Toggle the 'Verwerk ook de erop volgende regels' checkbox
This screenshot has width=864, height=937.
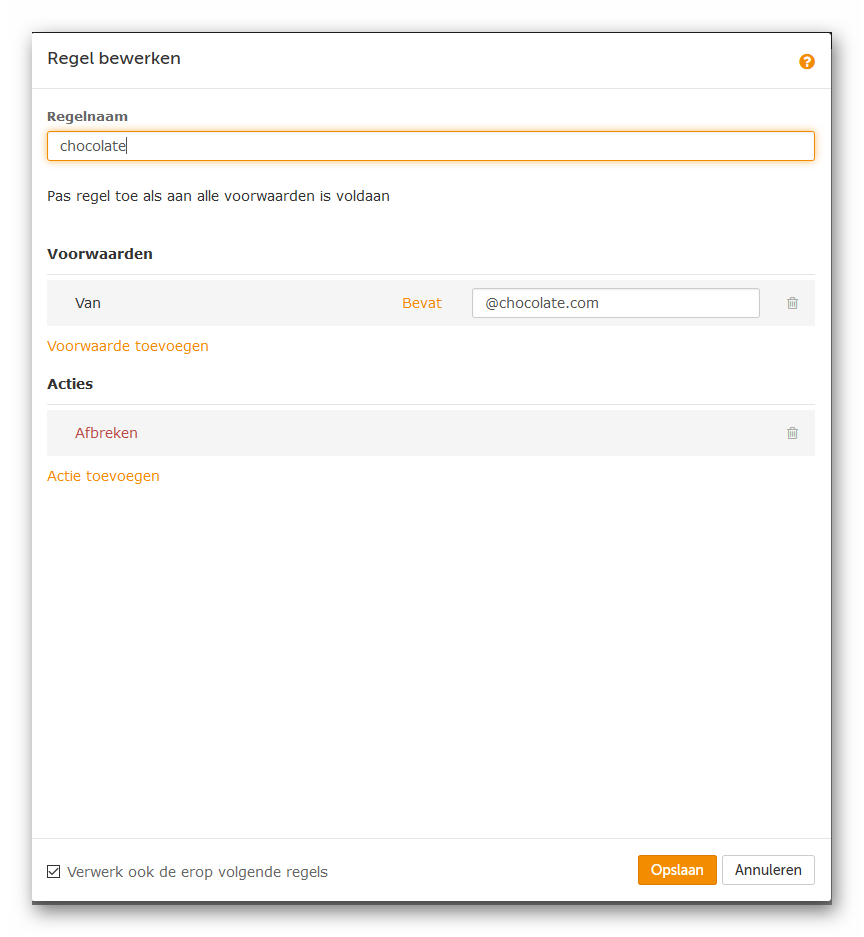pos(54,871)
